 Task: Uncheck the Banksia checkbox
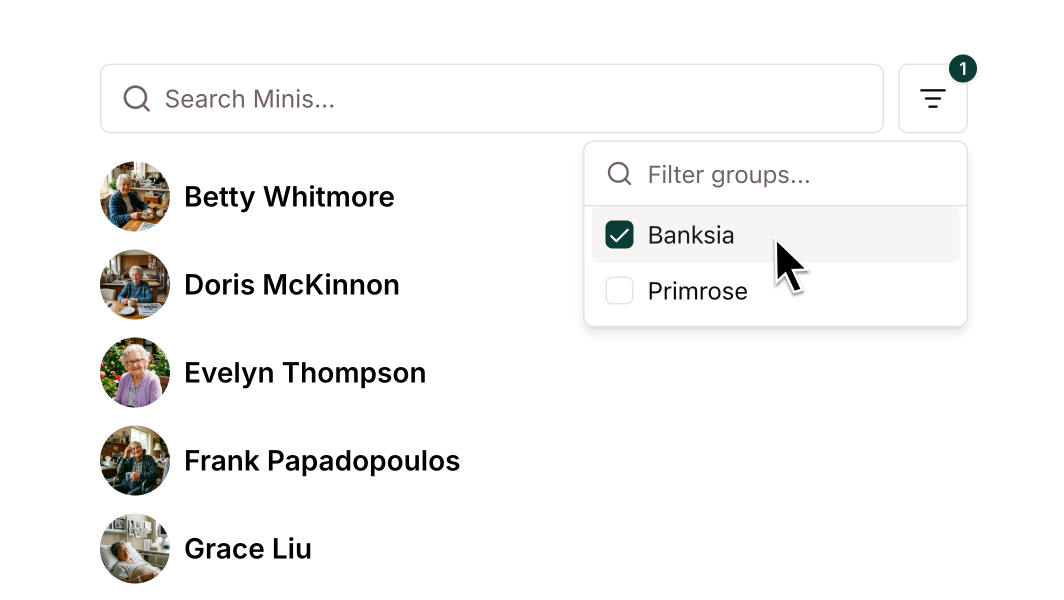click(620, 235)
